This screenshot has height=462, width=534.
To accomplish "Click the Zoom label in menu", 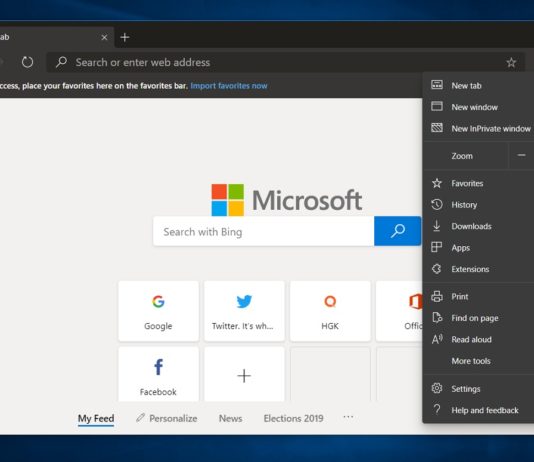I will [x=462, y=156].
